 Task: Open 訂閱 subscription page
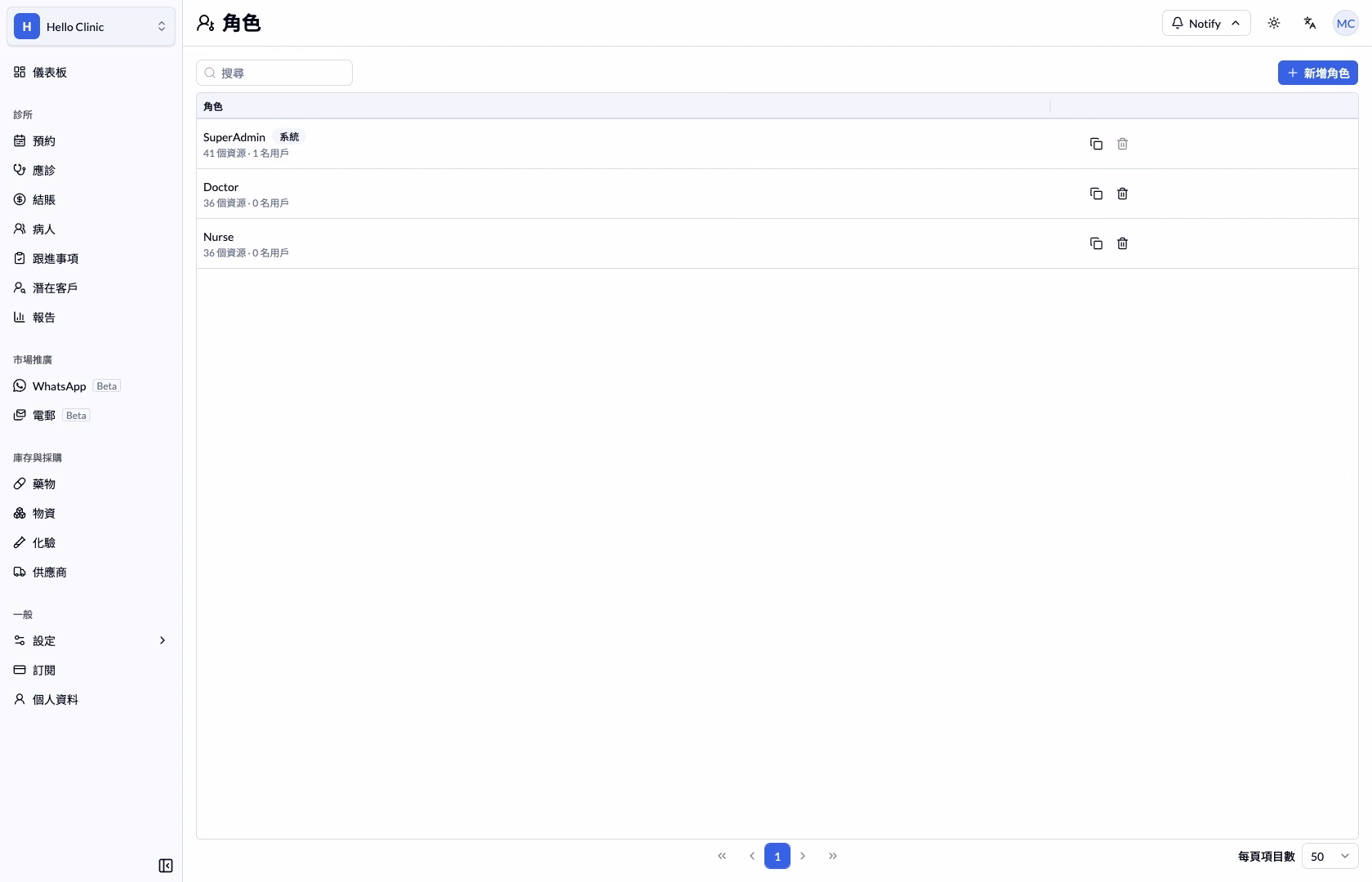pyautogui.click(x=91, y=670)
